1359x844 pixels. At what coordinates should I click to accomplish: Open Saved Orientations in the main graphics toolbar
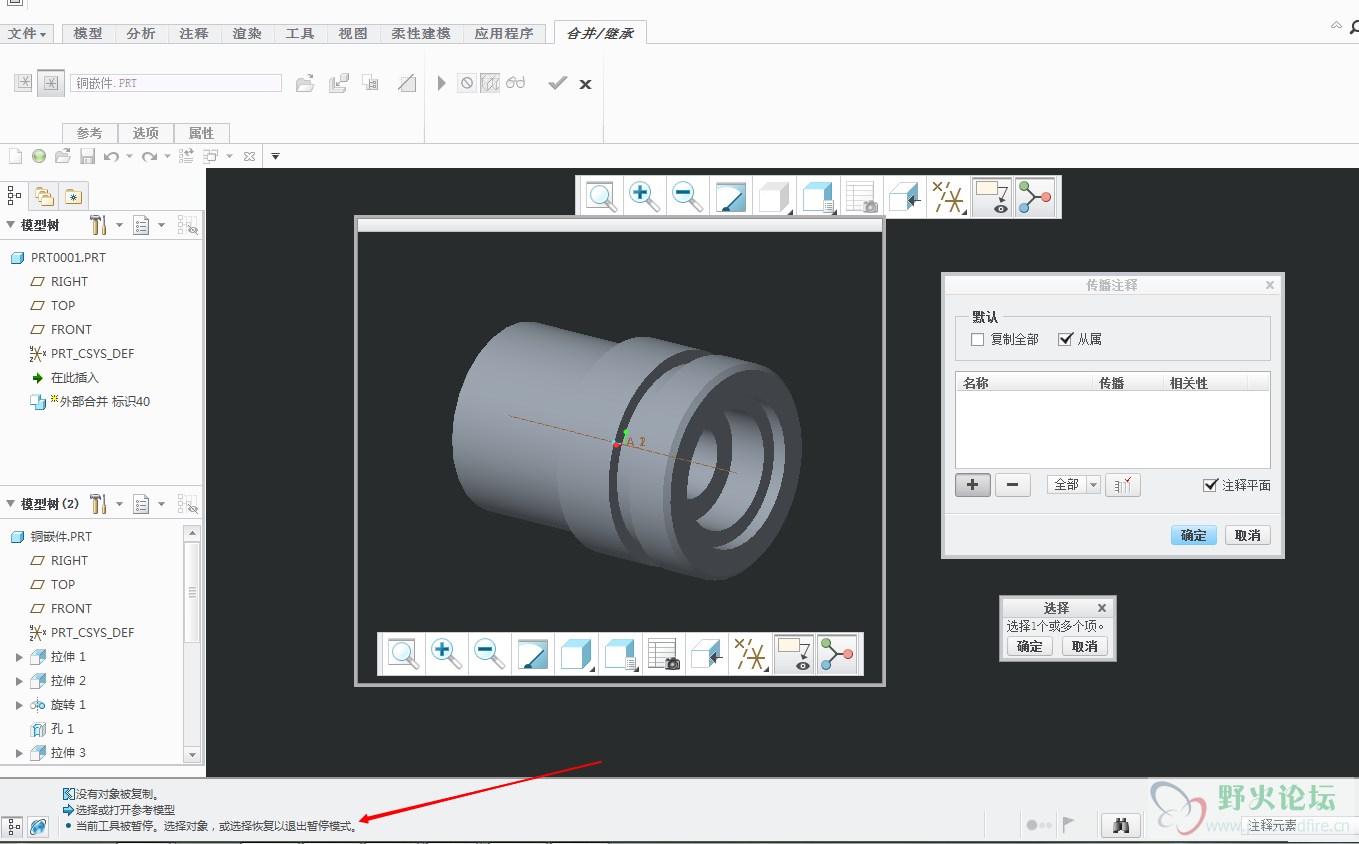click(x=818, y=196)
